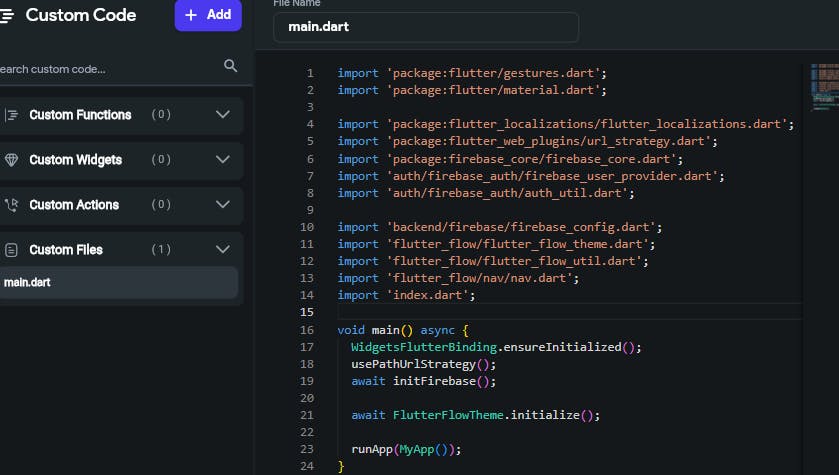Click the import 'index.dart' line

tap(406, 295)
